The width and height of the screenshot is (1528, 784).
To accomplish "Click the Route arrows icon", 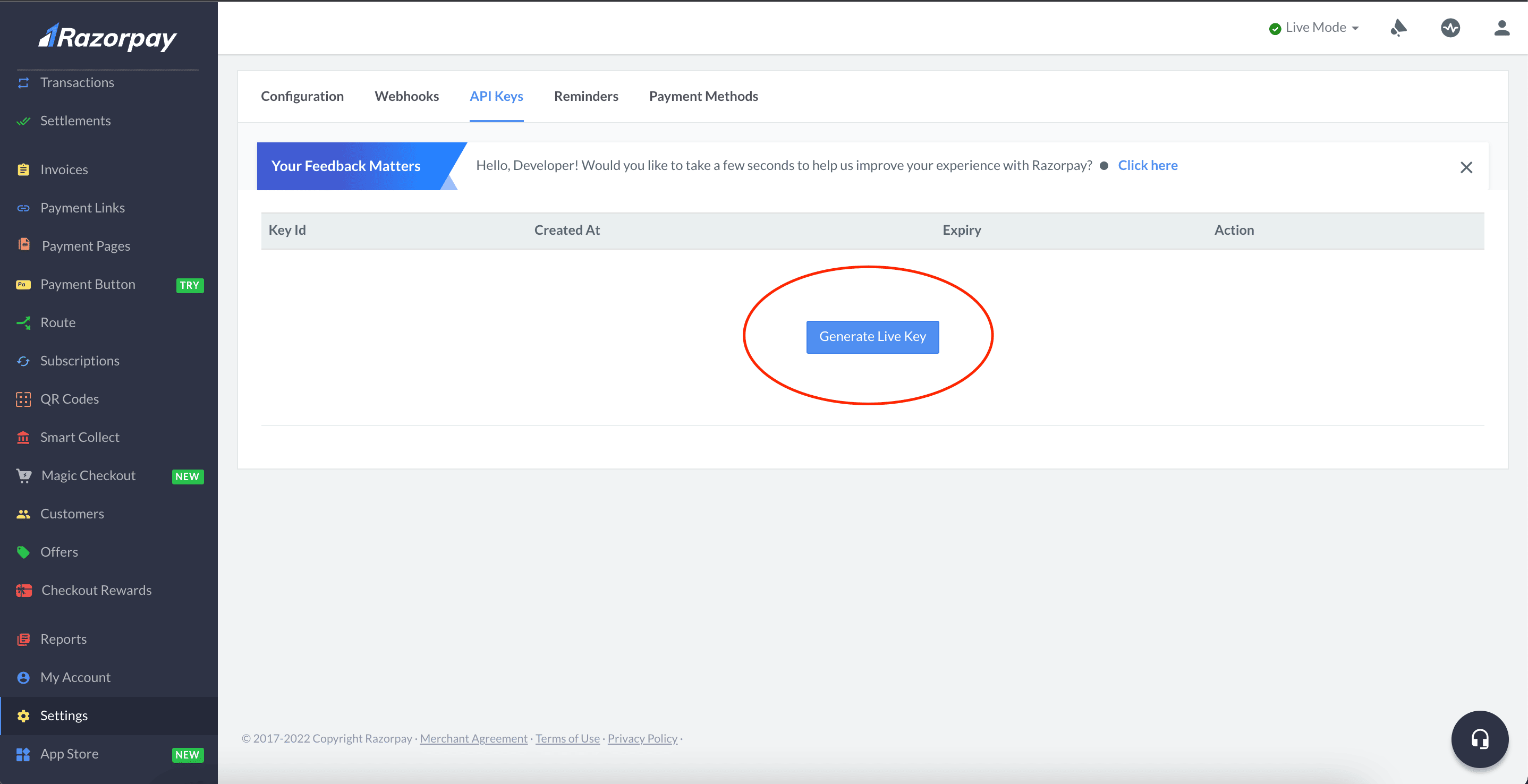I will tap(23, 322).
